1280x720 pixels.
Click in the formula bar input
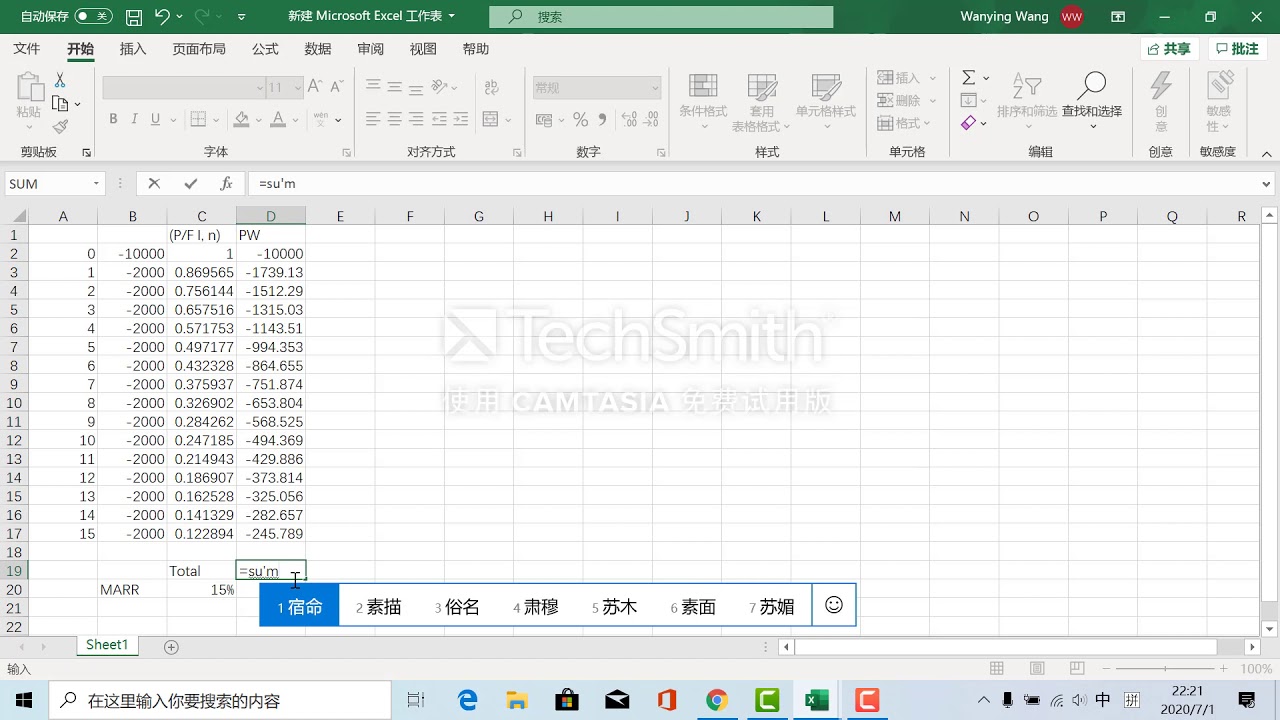click(753, 184)
